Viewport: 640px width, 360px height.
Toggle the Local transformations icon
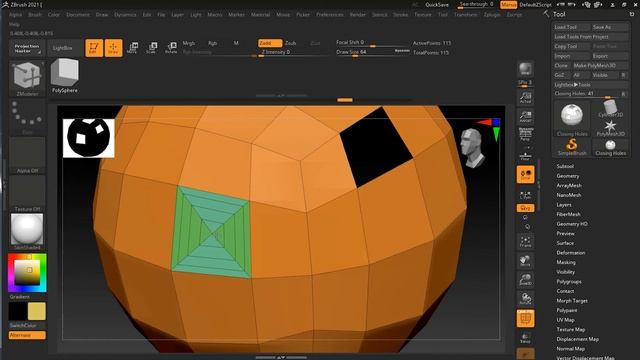525,175
